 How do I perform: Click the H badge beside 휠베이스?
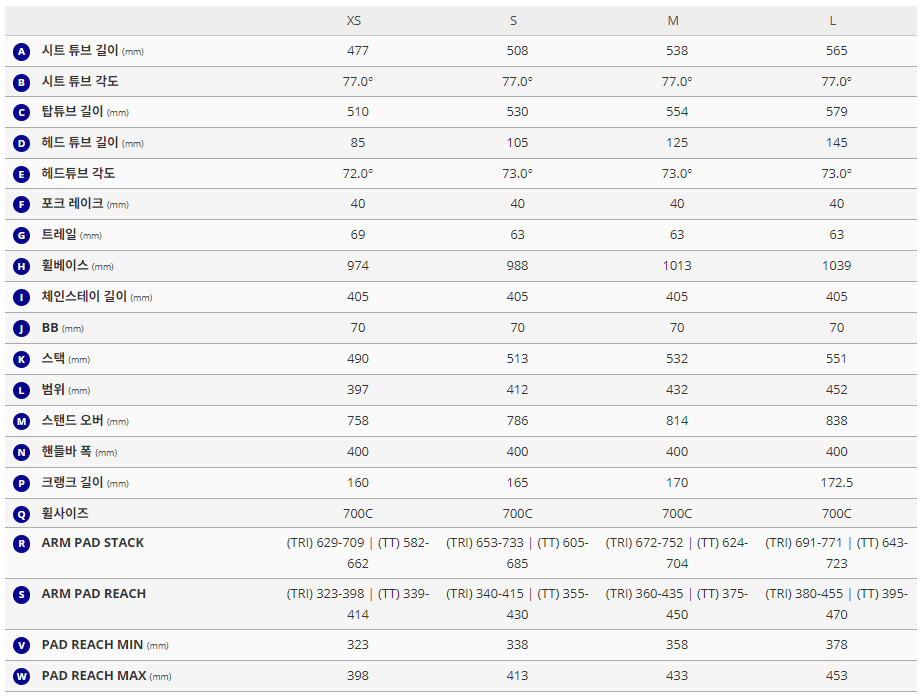[22, 266]
